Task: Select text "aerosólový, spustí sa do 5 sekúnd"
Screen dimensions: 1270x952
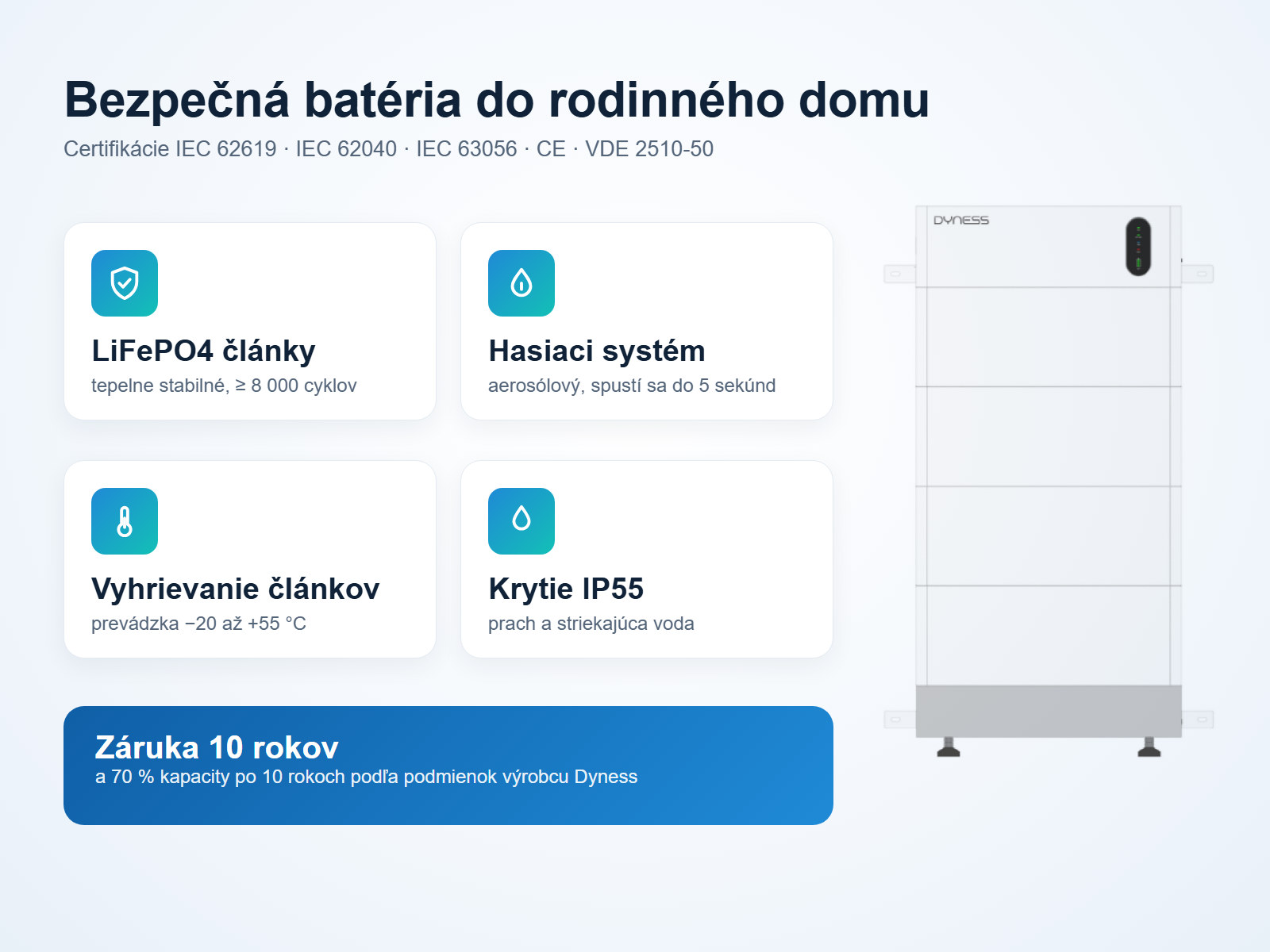Action: pyautogui.click(x=632, y=386)
